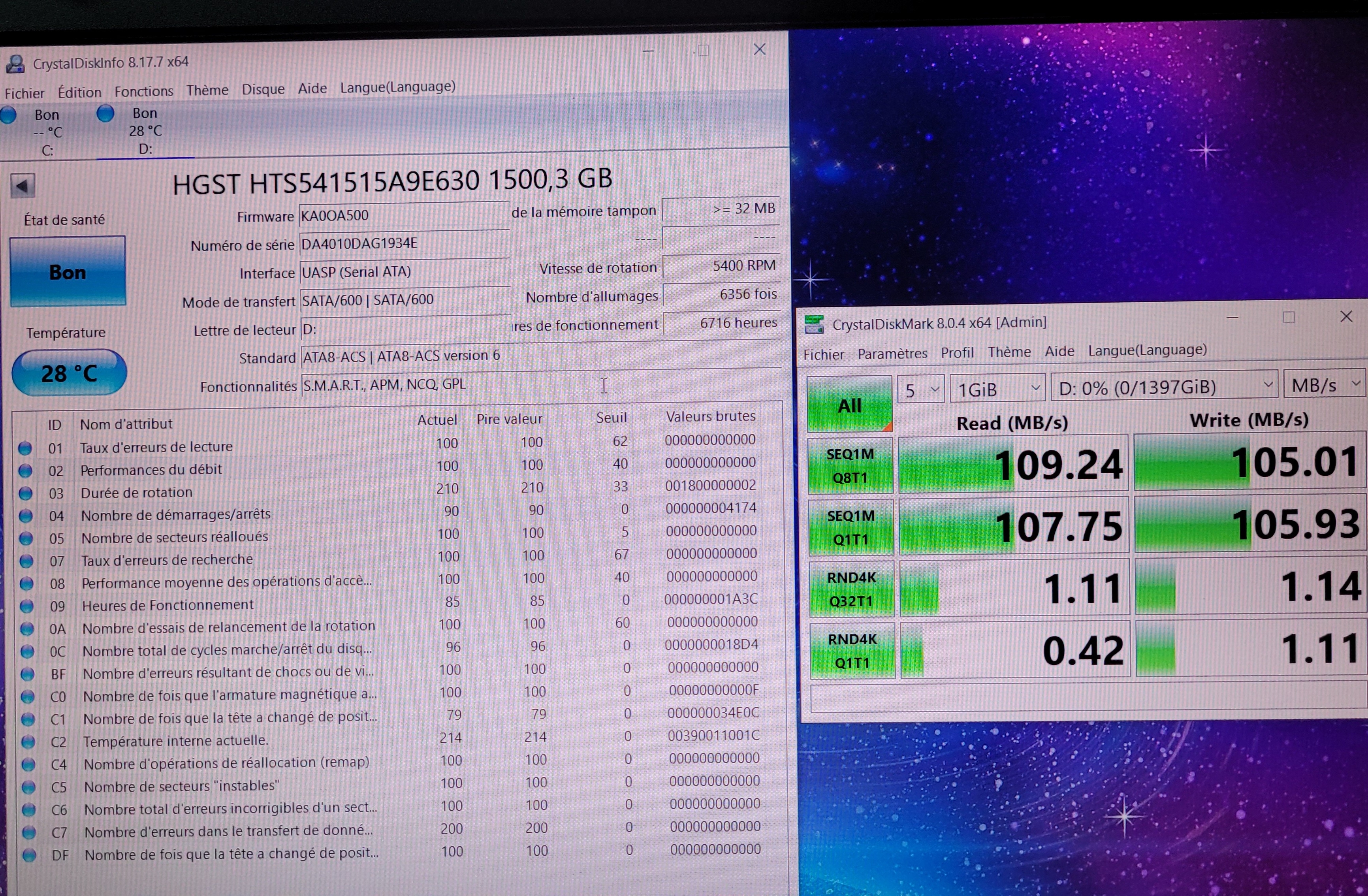Screen dimensions: 1368x896
Task: Run the SEQ1M Q8T1 test button
Action: pyautogui.click(x=850, y=465)
